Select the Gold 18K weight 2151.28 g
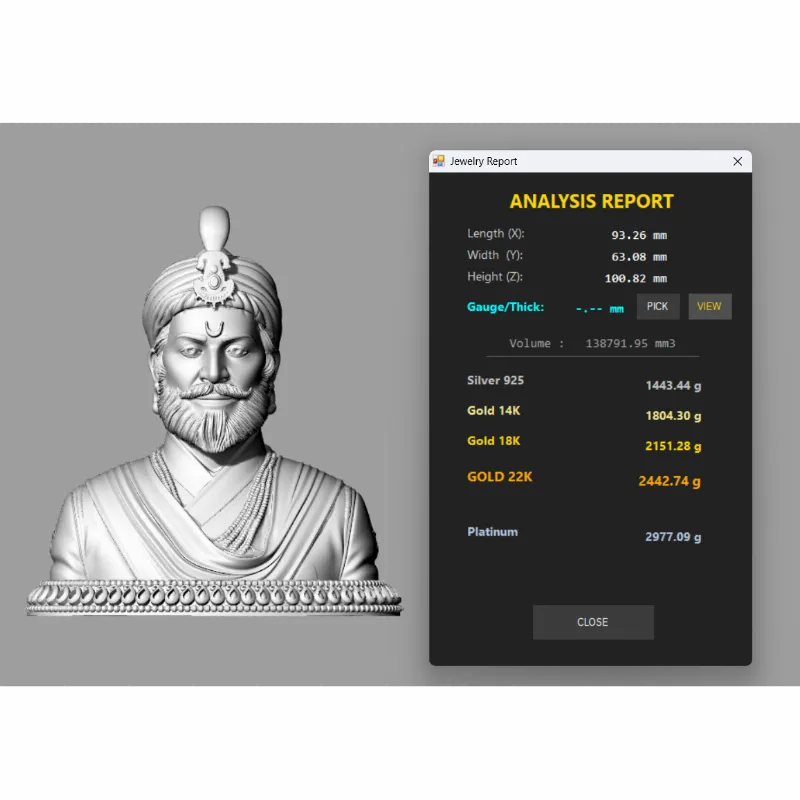The height and width of the screenshot is (800, 800). tap(673, 446)
